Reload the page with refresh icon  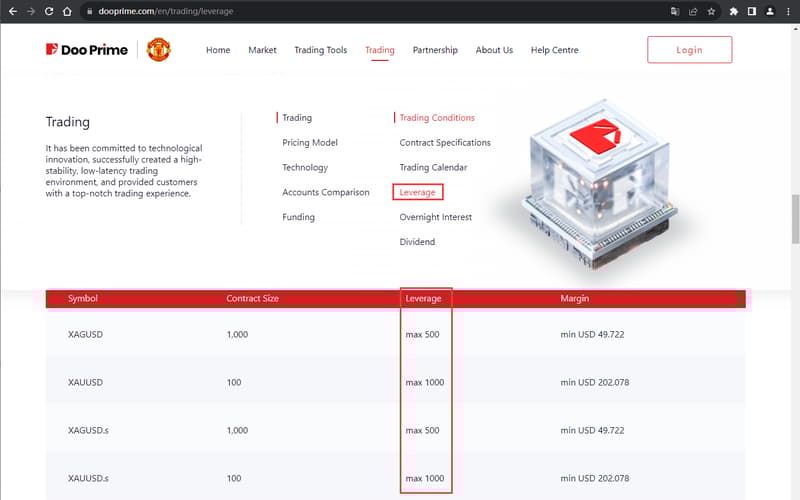pos(49,12)
